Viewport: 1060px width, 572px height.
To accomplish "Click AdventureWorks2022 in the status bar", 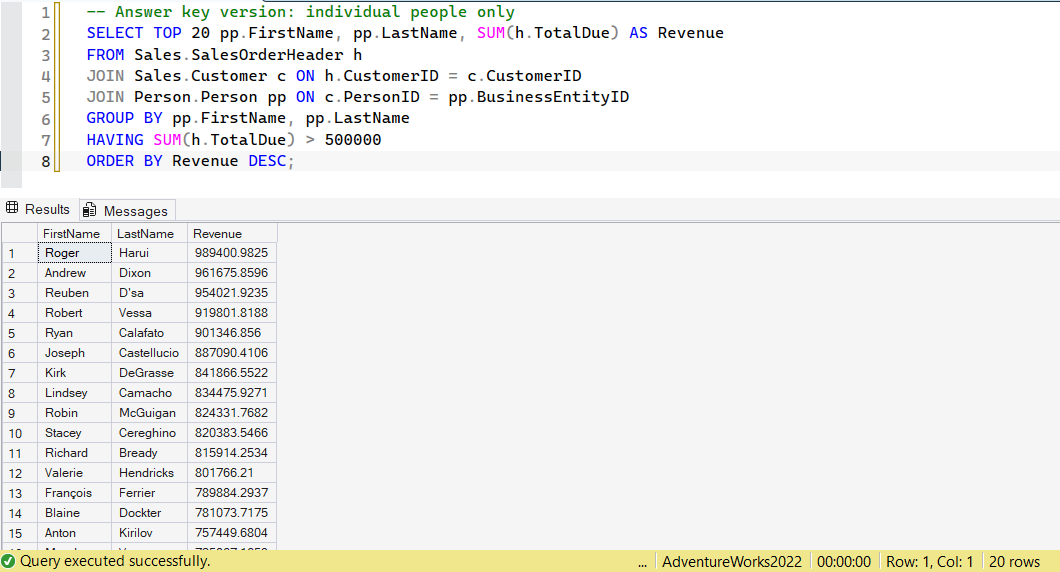I will tap(732, 561).
